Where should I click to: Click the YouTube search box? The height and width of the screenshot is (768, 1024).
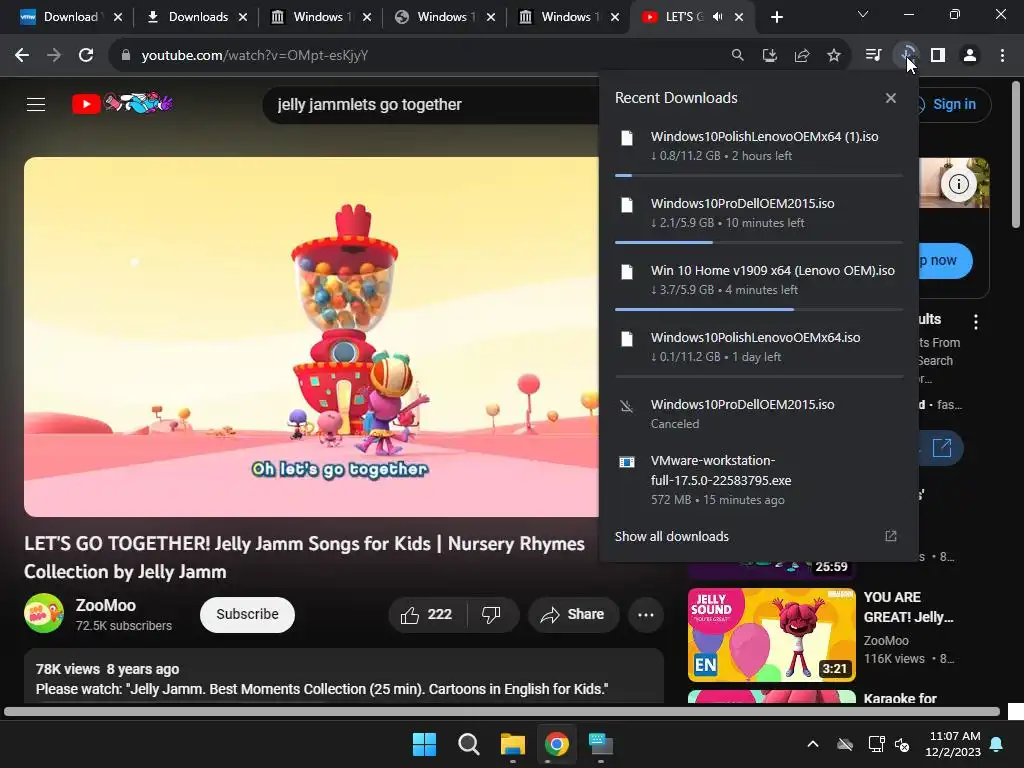click(x=431, y=104)
